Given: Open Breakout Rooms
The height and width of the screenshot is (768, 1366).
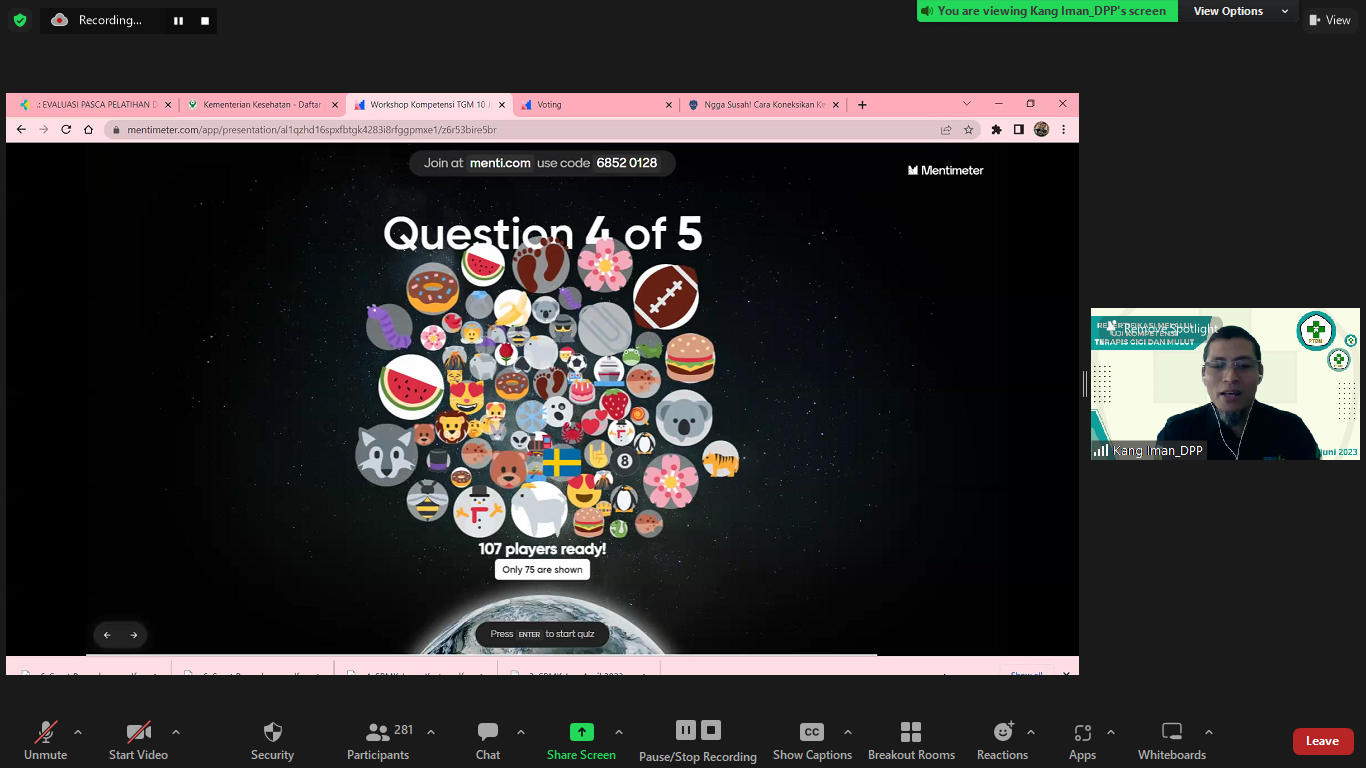Looking at the screenshot, I should (x=911, y=741).
